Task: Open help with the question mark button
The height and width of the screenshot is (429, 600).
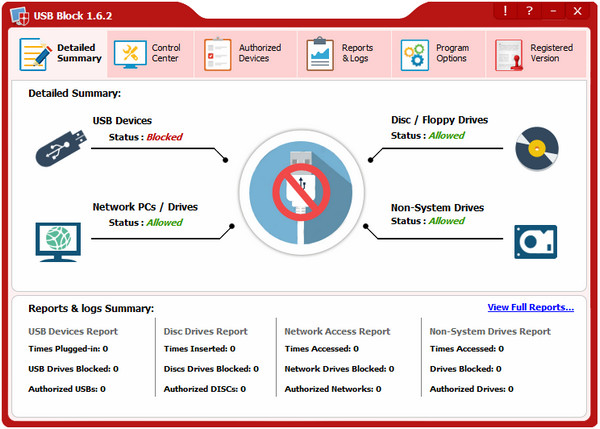Action: tap(529, 10)
